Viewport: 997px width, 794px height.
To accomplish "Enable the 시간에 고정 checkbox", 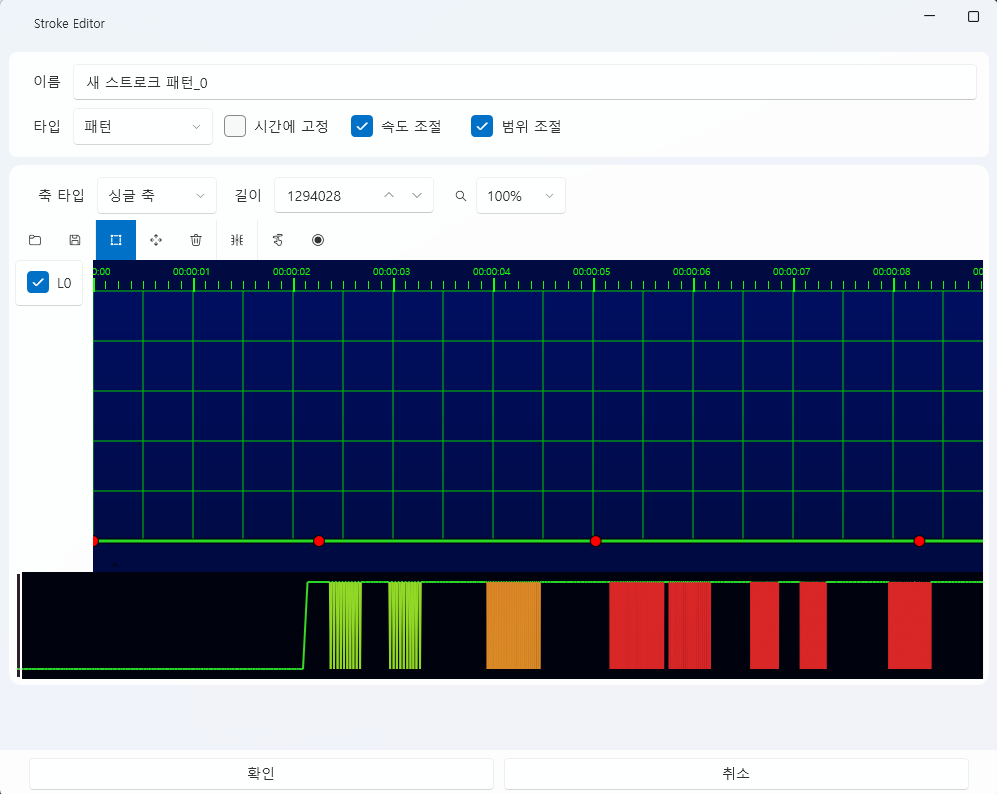I will (x=235, y=126).
